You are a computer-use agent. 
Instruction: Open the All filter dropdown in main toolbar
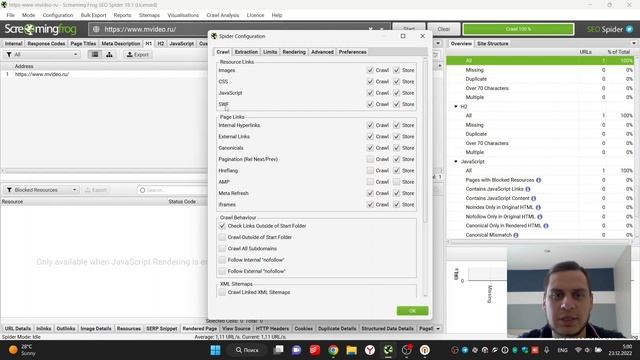(x=42, y=54)
